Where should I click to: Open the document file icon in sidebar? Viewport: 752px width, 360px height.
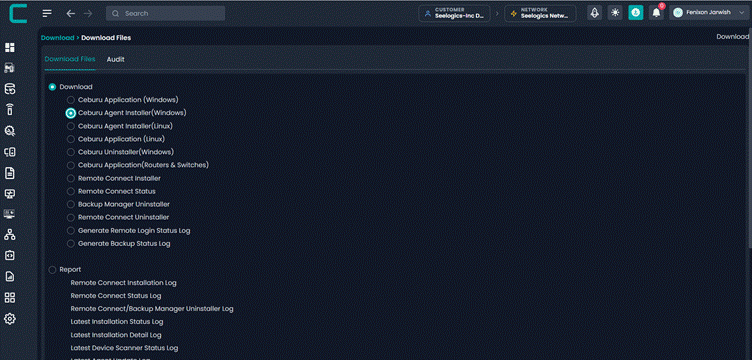[x=10, y=173]
